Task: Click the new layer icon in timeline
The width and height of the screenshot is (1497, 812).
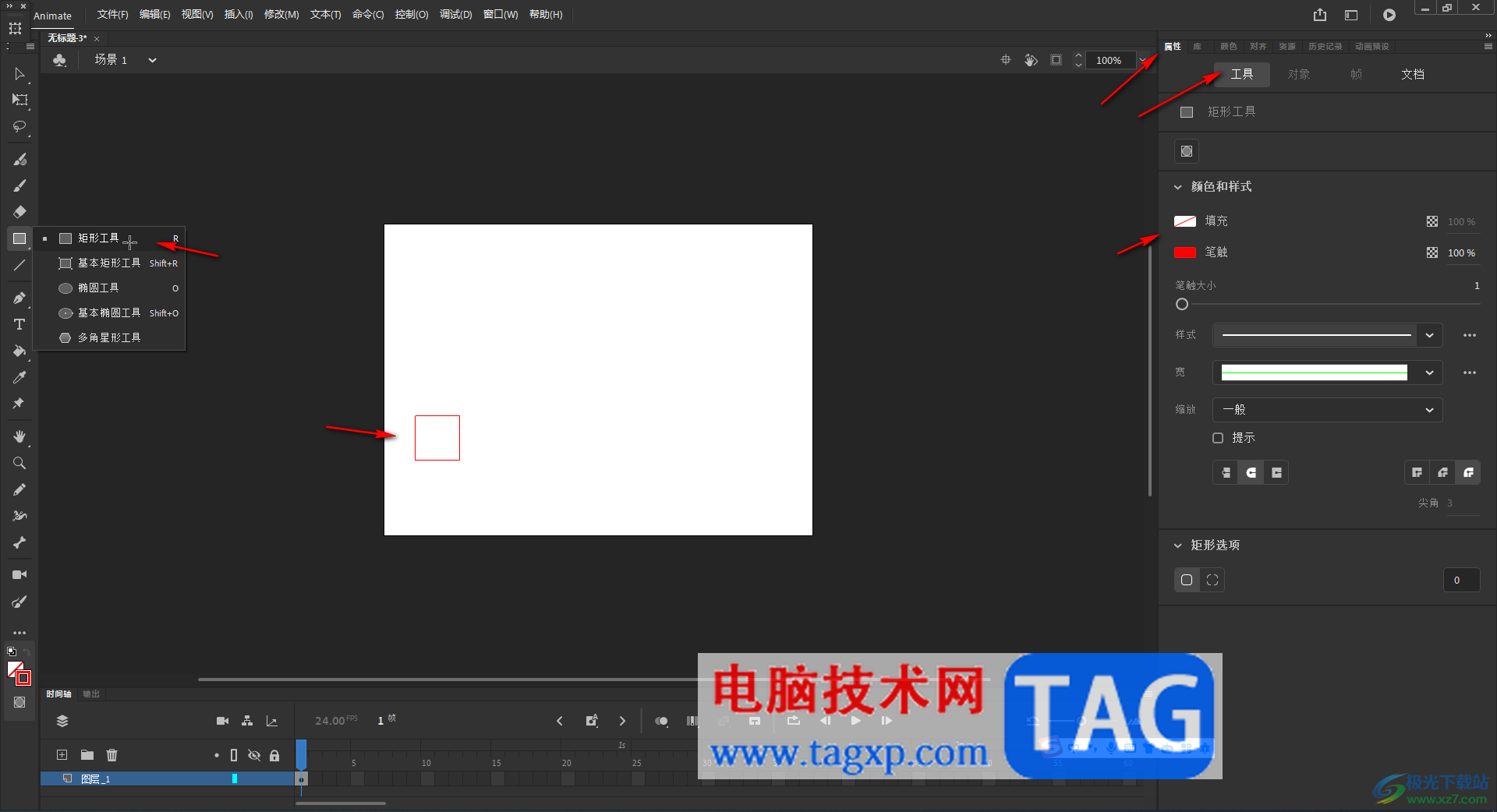Action: click(x=62, y=754)
